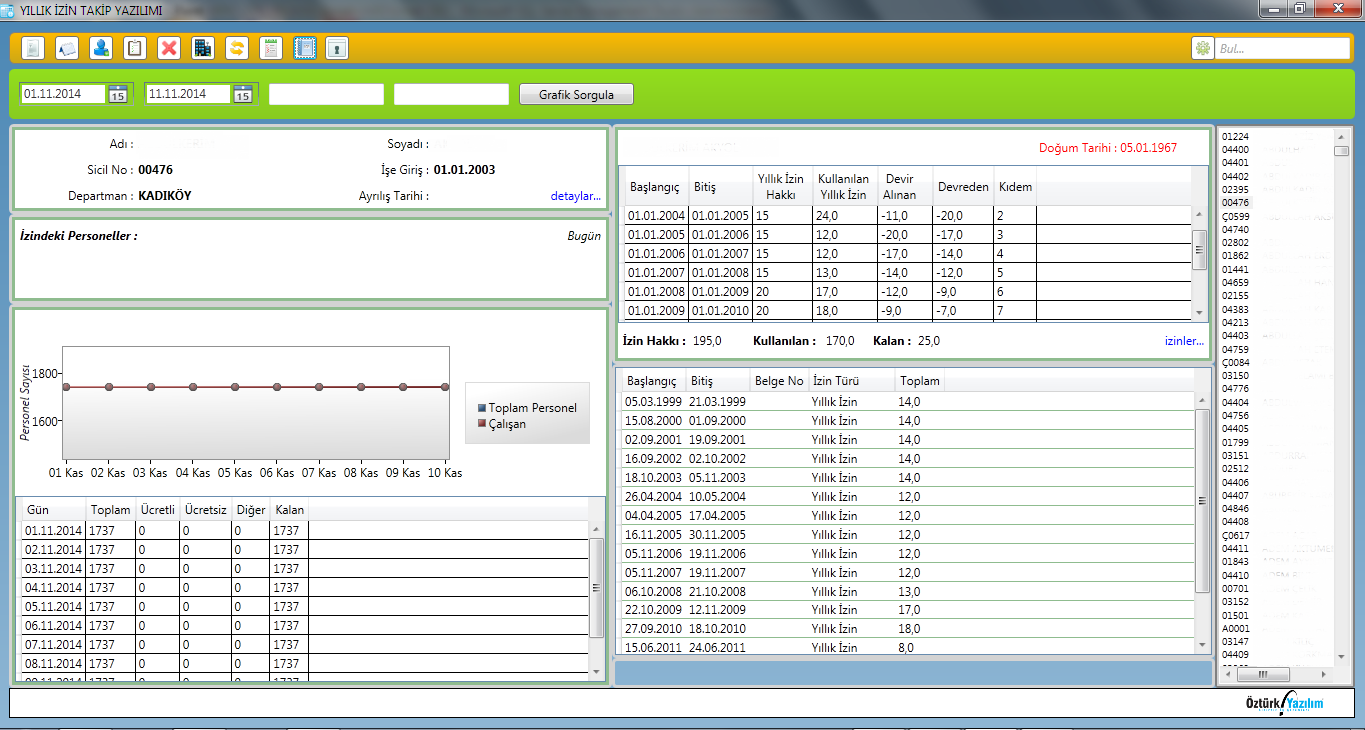The width and height of the screenshot is (1365, 730).
Task: Open the detaylar... link
Action: (575, 196)
